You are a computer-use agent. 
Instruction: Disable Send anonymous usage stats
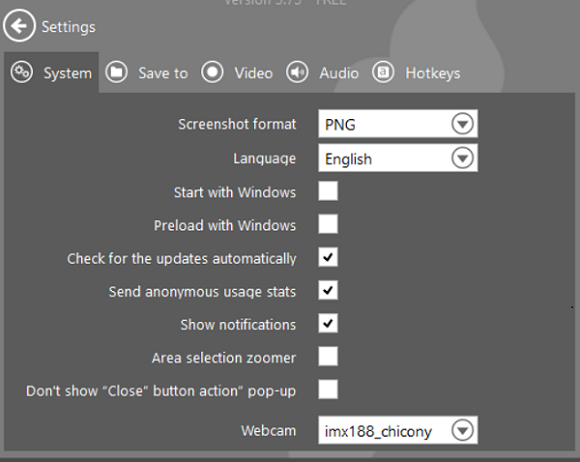click(328, 290)
